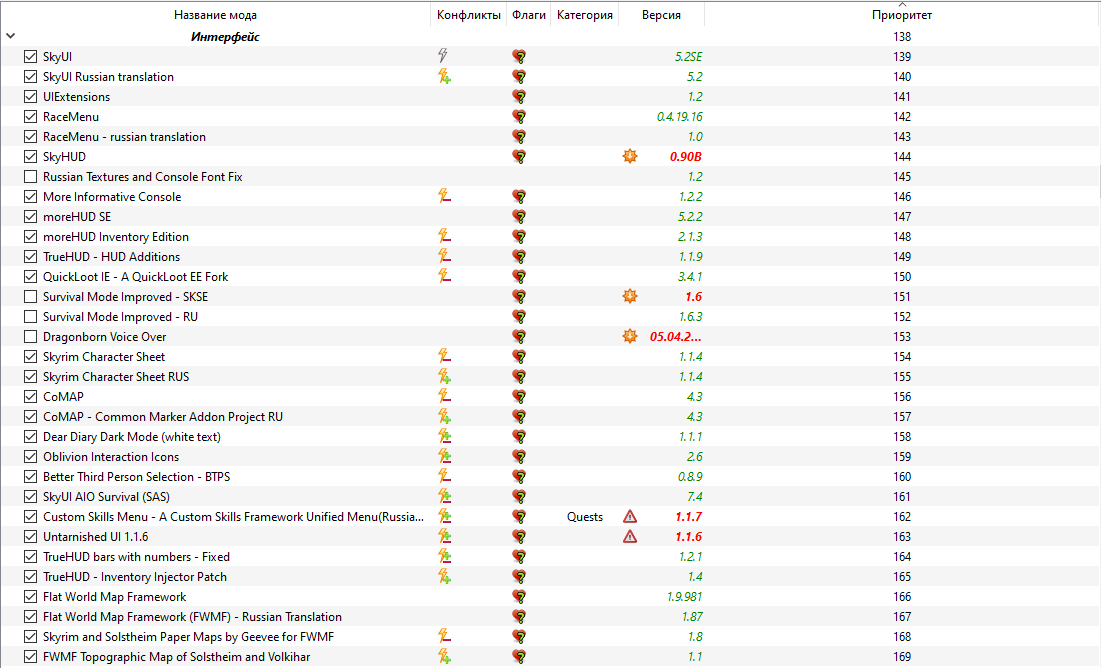This screenshot has width=1101, height=668.
Task: Uncheck the RaceMenu mod
Action: 30,117
